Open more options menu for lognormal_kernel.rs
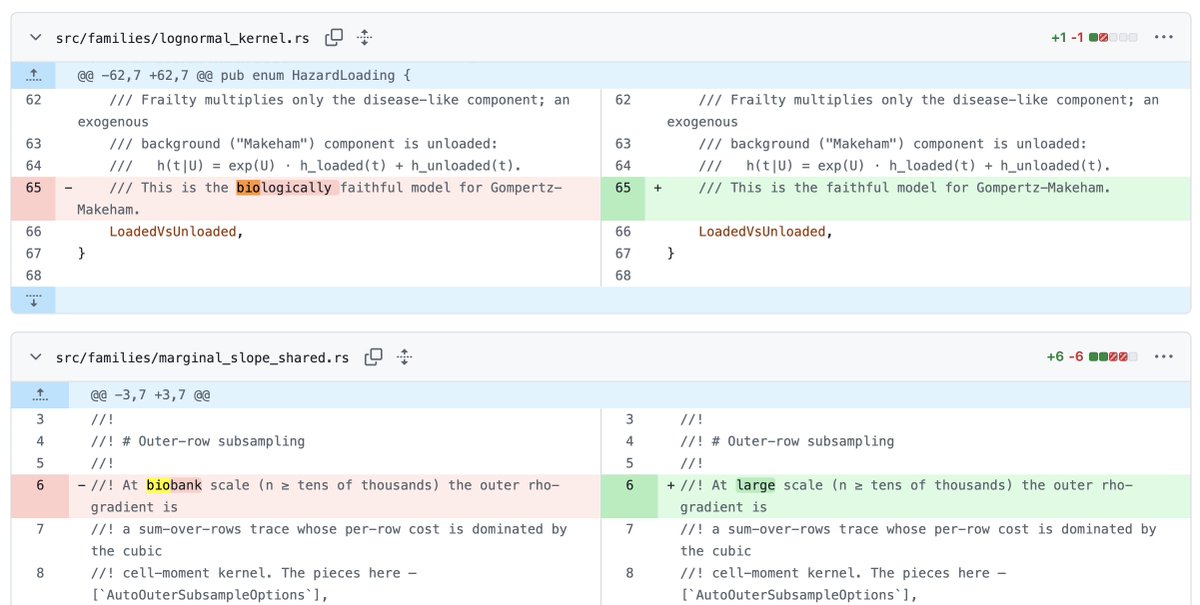This screenshot has height=605, width=1200. click(x=1163, y=37)
